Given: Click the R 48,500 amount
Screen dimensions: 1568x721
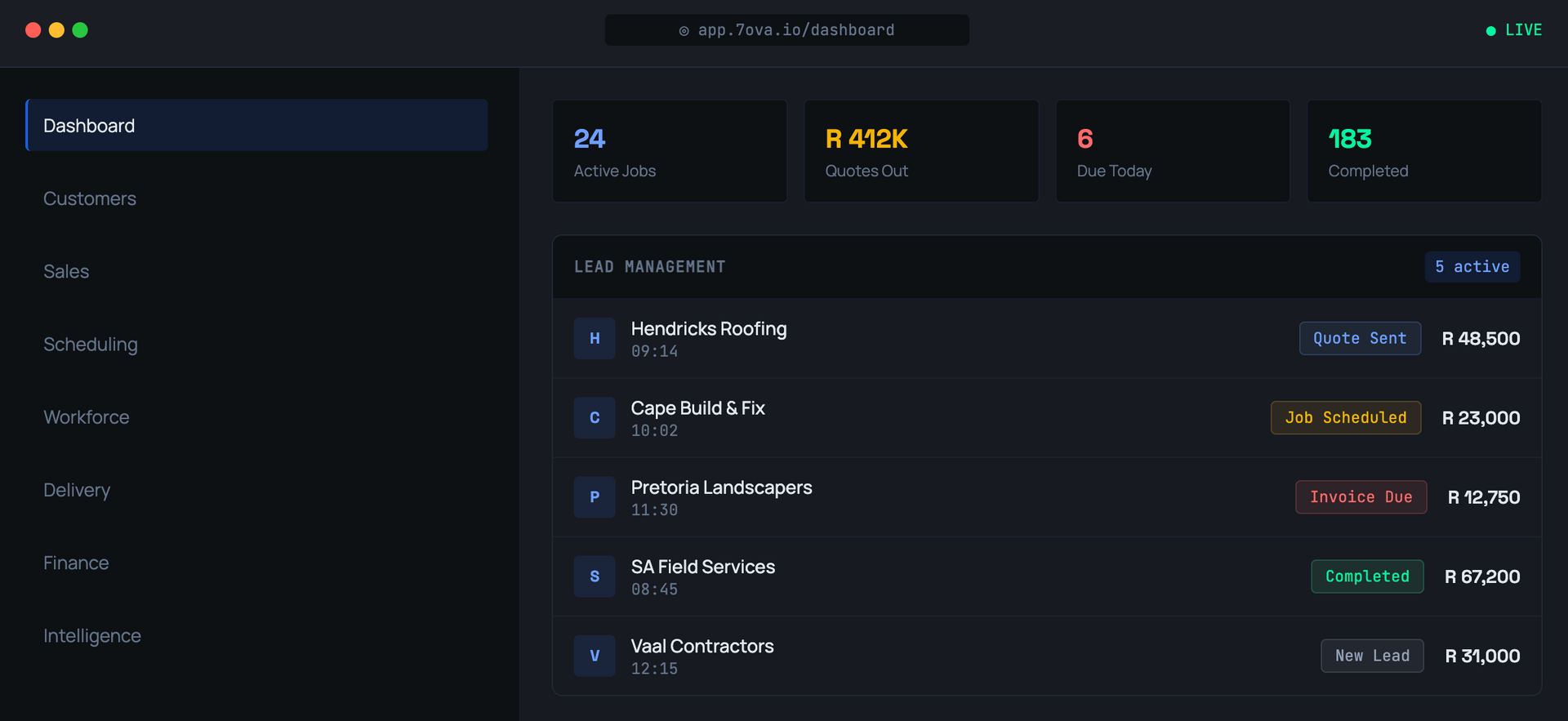Looking at the screenshot, I should tap(1481, 338).
